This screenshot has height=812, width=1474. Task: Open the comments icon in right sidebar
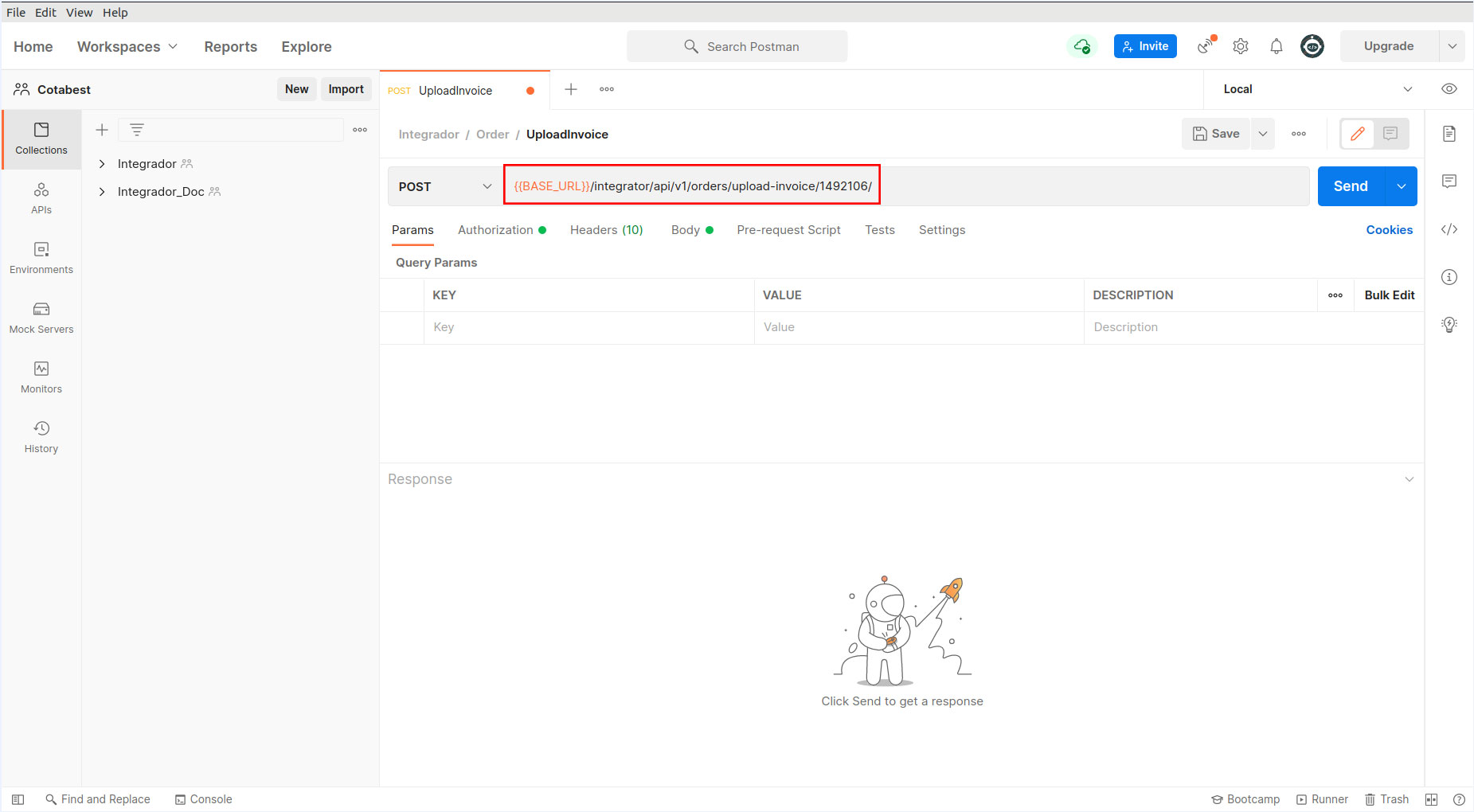tap(1449, 182)
